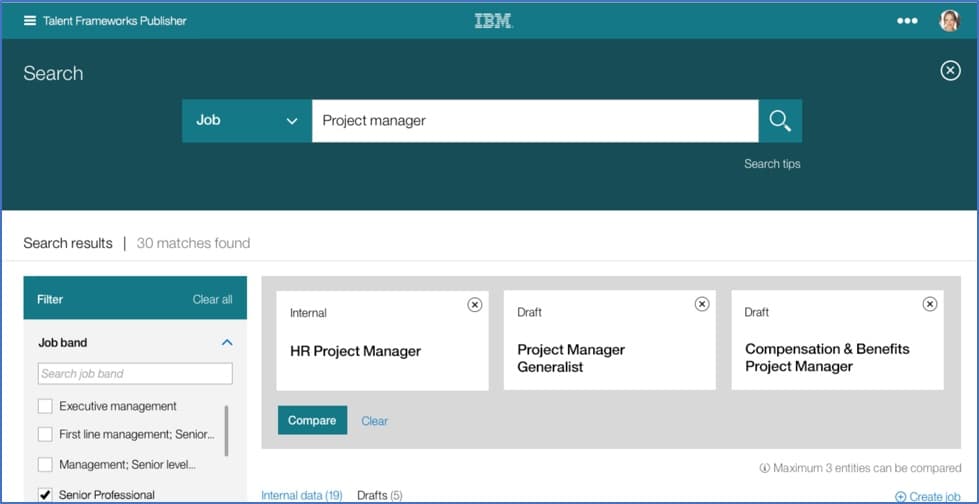Screen dimensions: 979x504
Task: Click the Compare button
Action: [312, 421]
